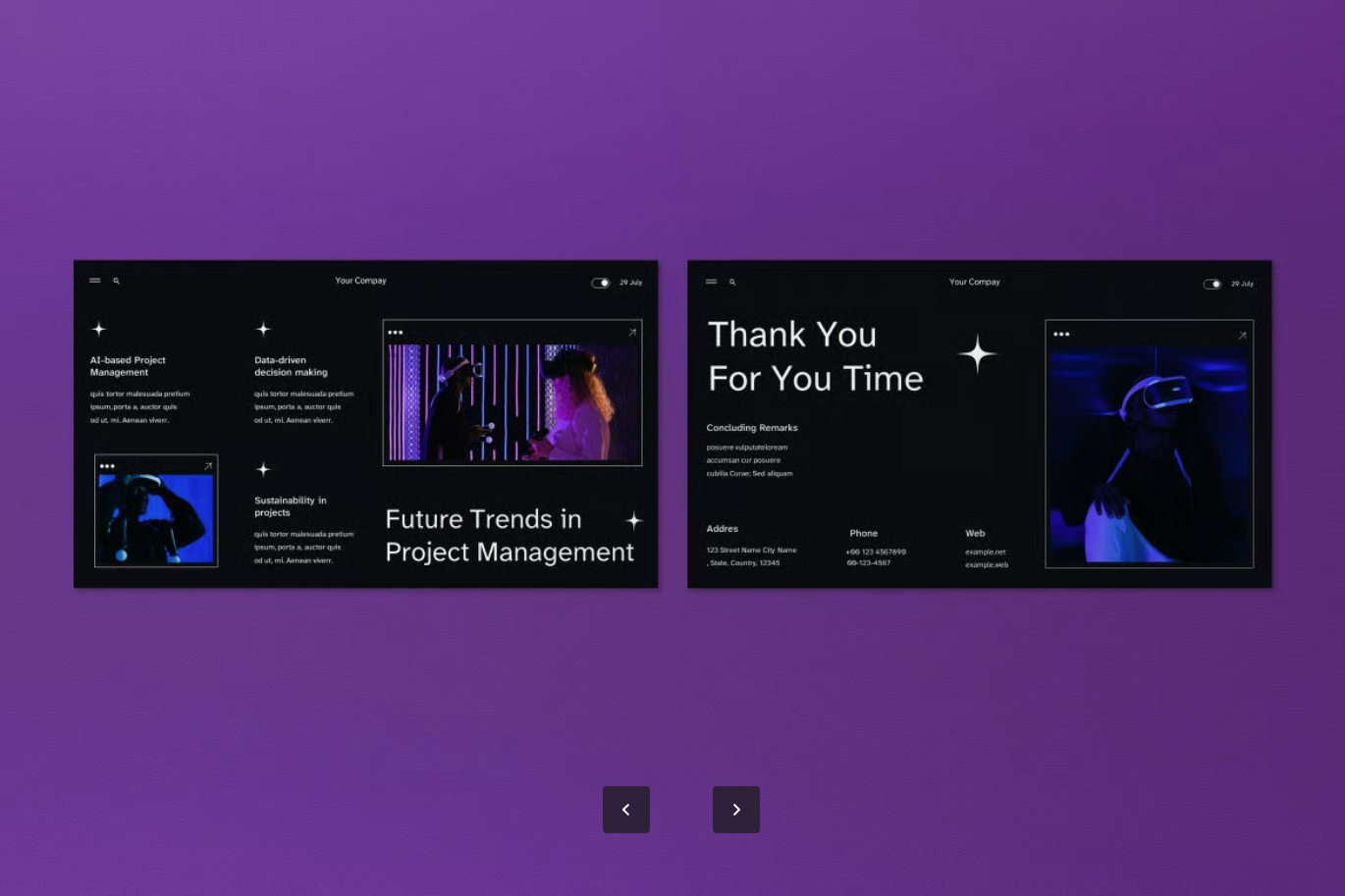Click '29 July' date on Future Trends slide
1345x896 pixels.
click(x=630, y=283)
